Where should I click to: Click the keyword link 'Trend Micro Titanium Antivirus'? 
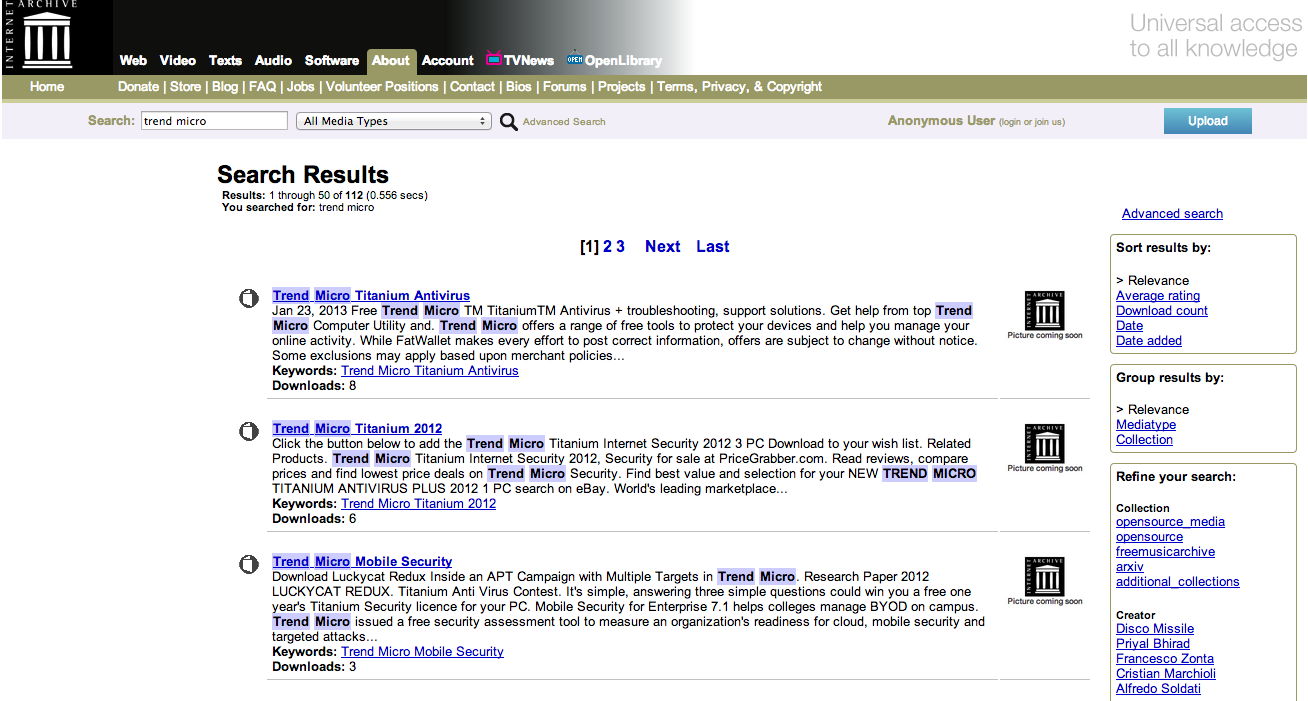[x=430, y=371]
